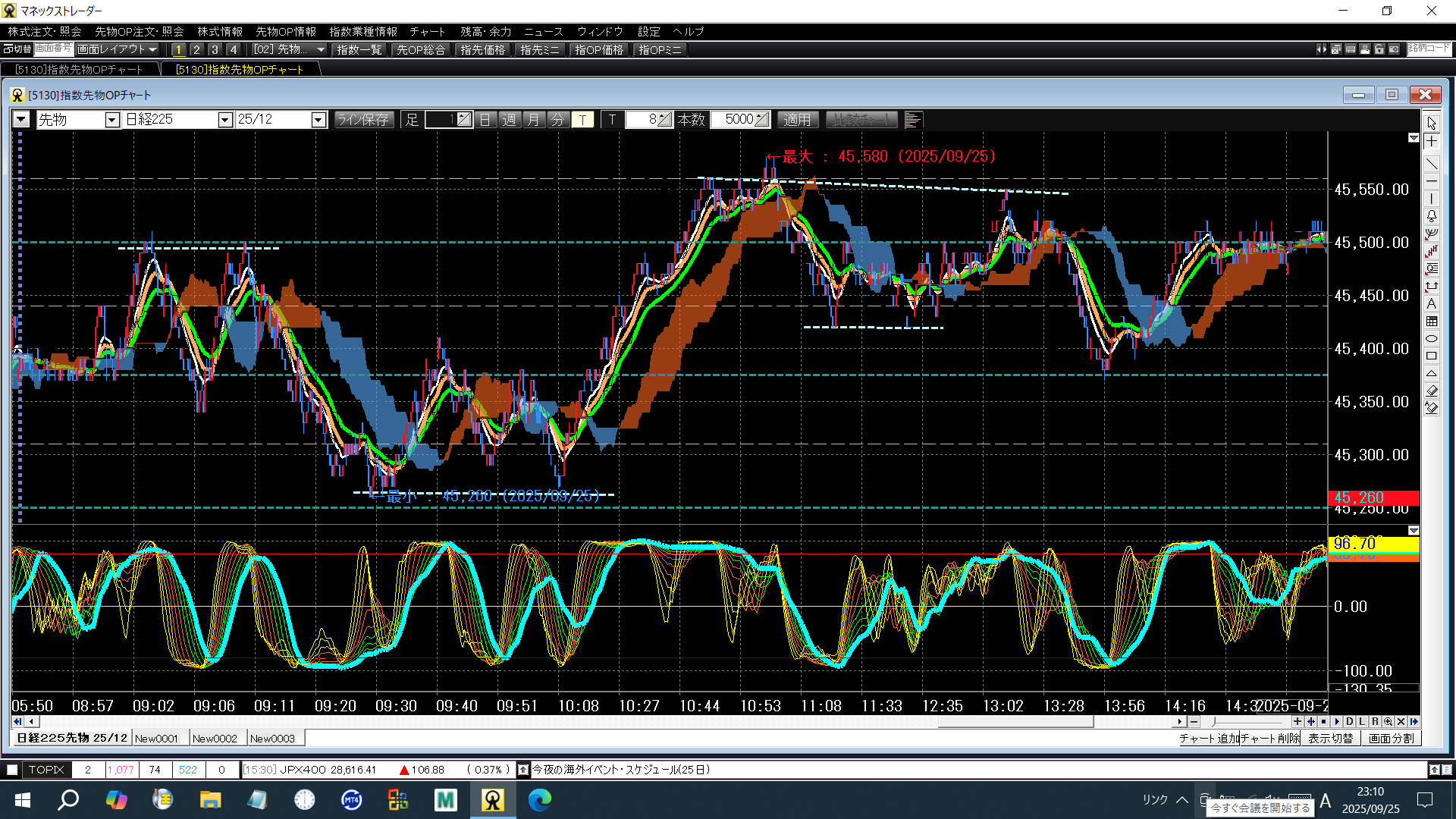Viewport: 1456px width, 819px height.
Task: Select the ellipse drawing tool
Action: tap(1431, 338)
